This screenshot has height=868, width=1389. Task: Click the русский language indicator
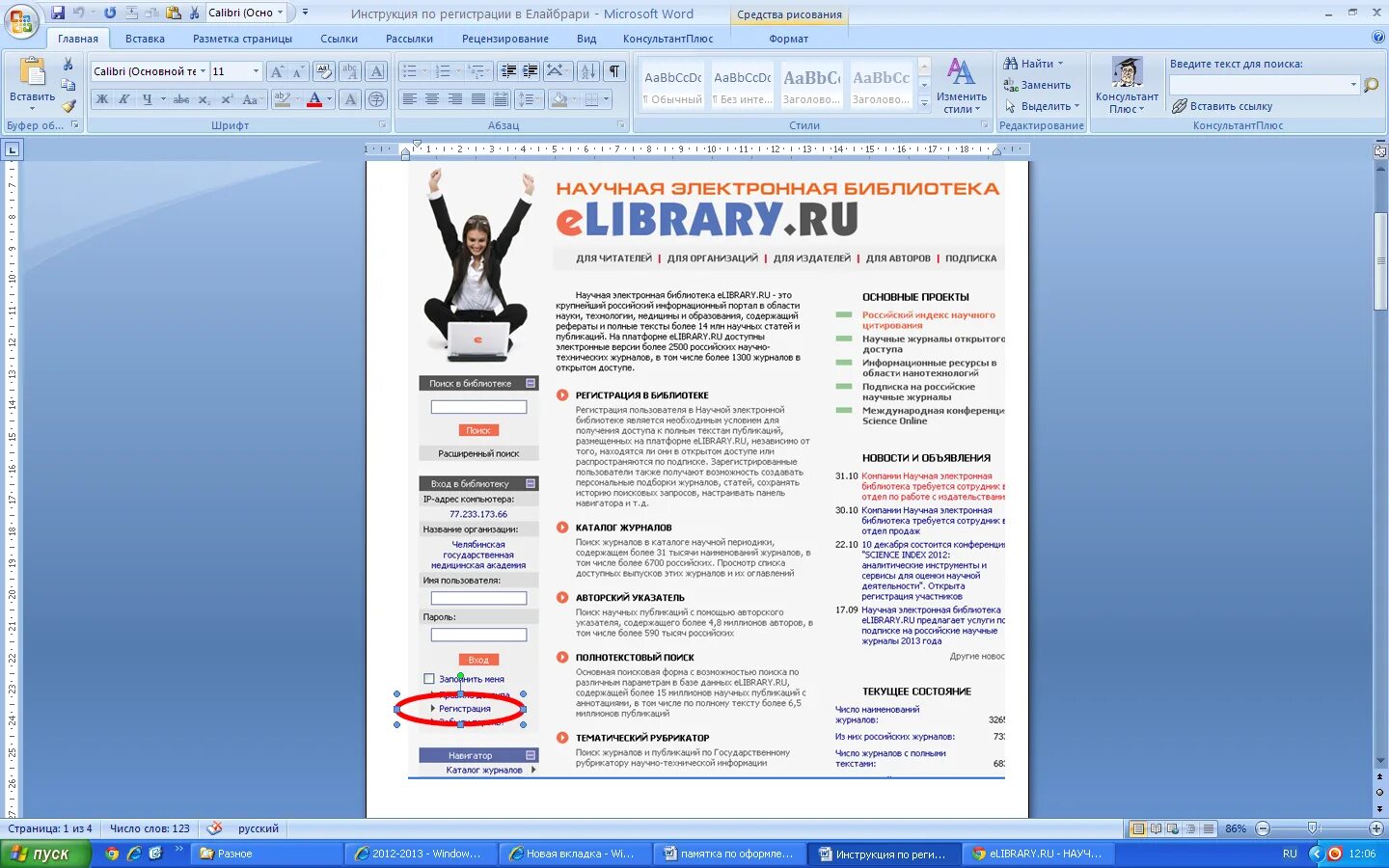click(259, 828)
